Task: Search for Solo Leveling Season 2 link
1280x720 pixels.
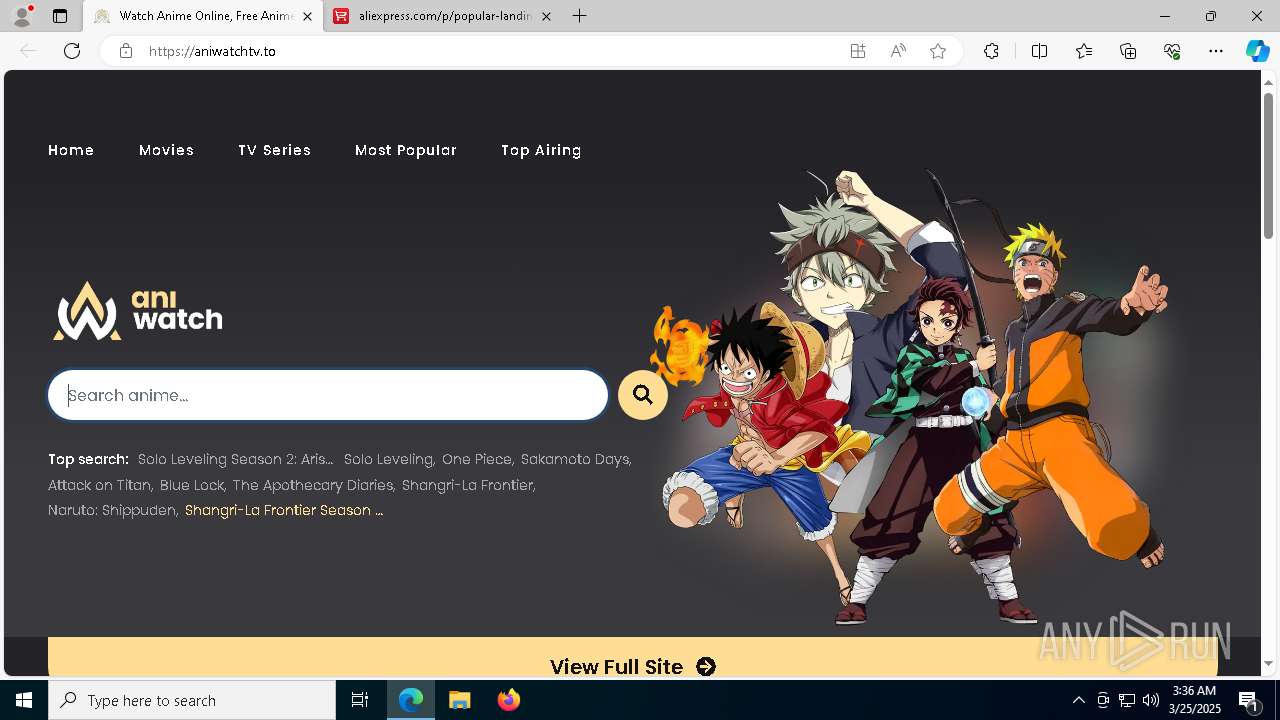Action: pyautogui.click(x=235, y=459)
